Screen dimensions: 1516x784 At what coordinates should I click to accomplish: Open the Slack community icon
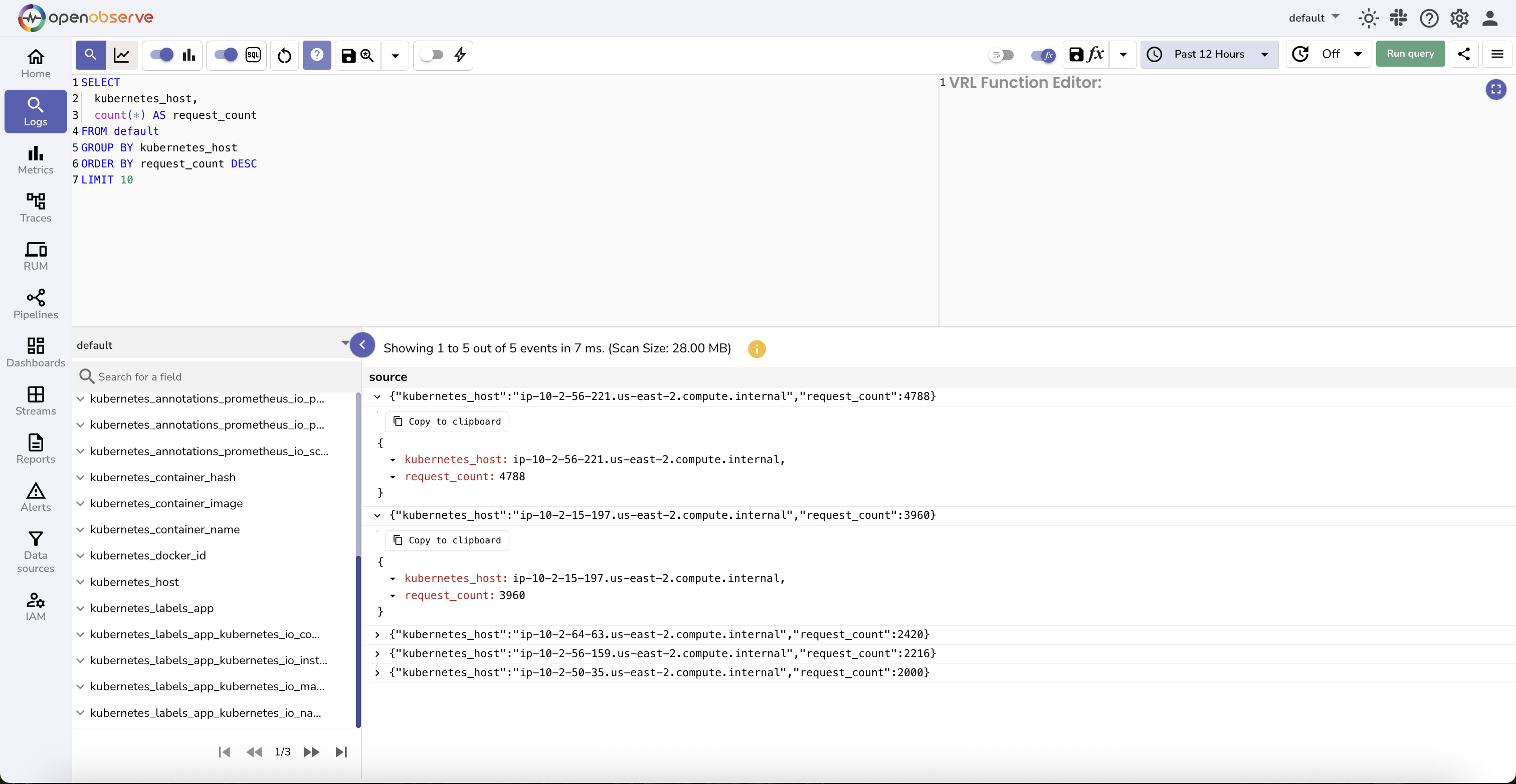point(1398,18)
